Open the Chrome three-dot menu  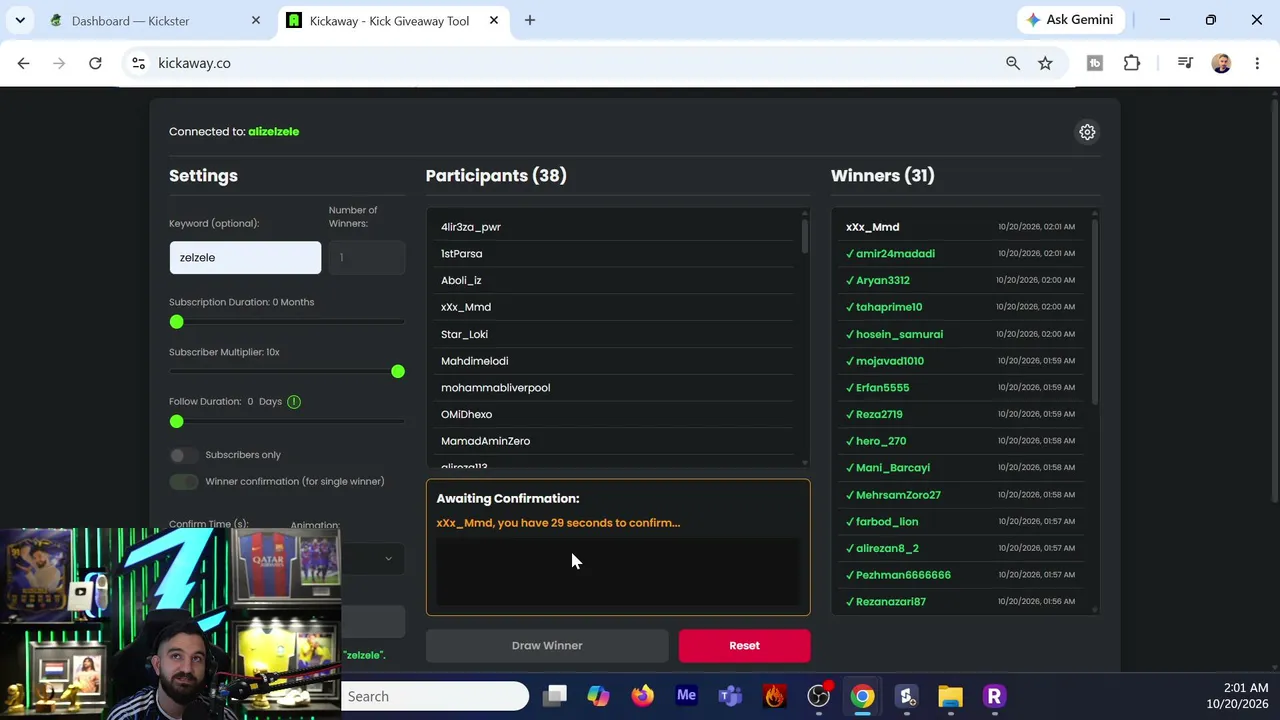coord(1257,63)
